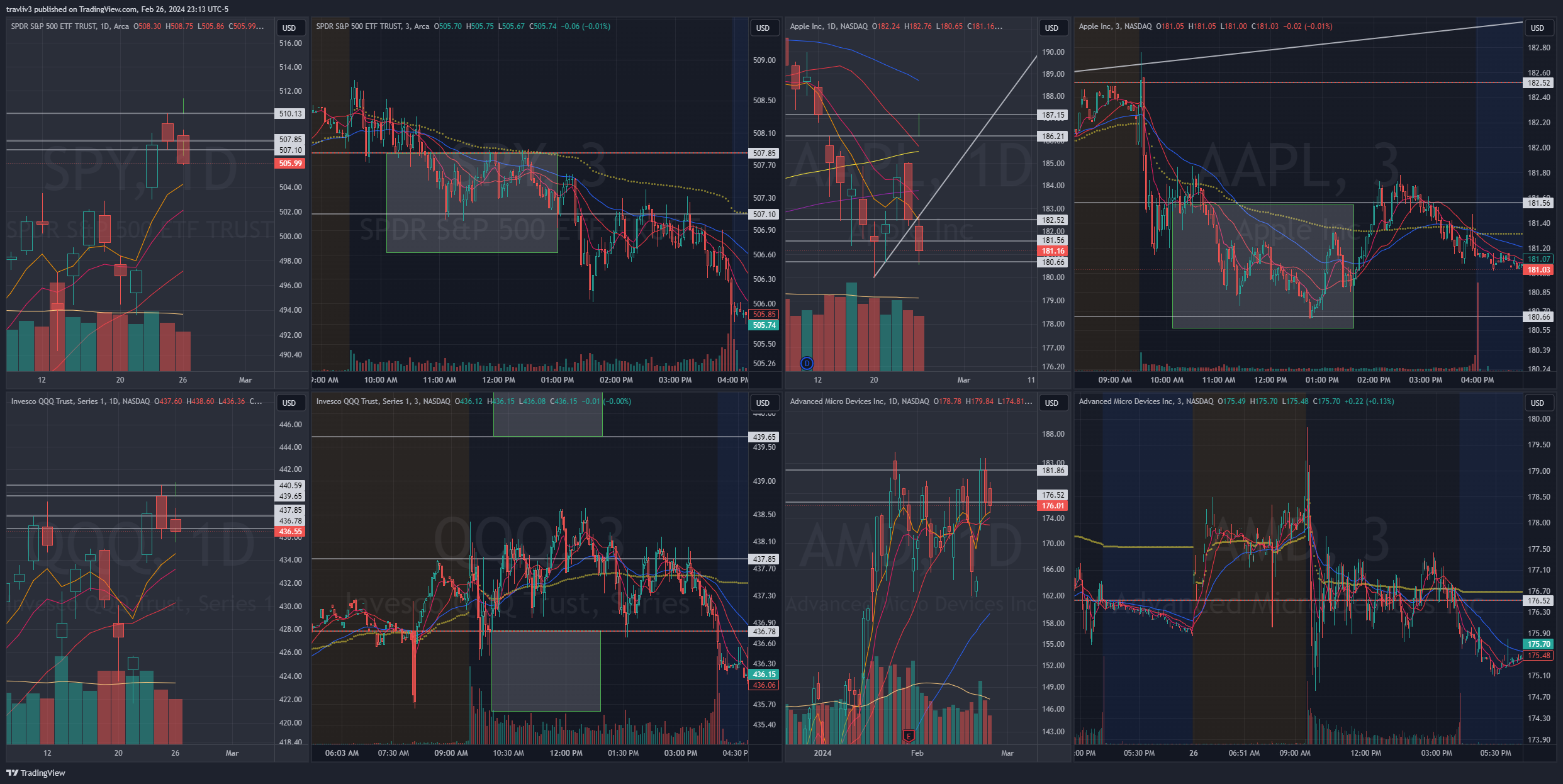Click the red earnings E marker on AMD daily chart
The width and height of the screenshot is (1563, 784).
(908, 736)
